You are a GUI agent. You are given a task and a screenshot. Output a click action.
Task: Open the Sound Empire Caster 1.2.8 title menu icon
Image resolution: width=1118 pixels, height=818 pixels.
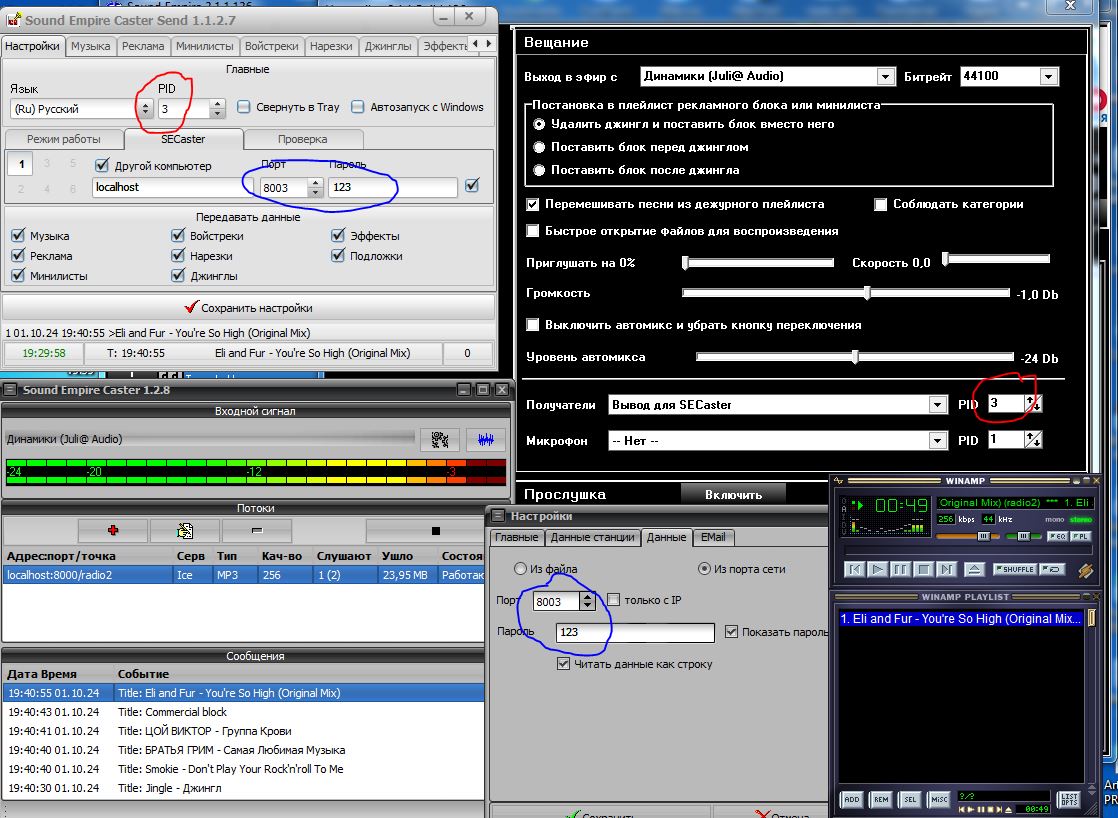click(x=11, y=390)
